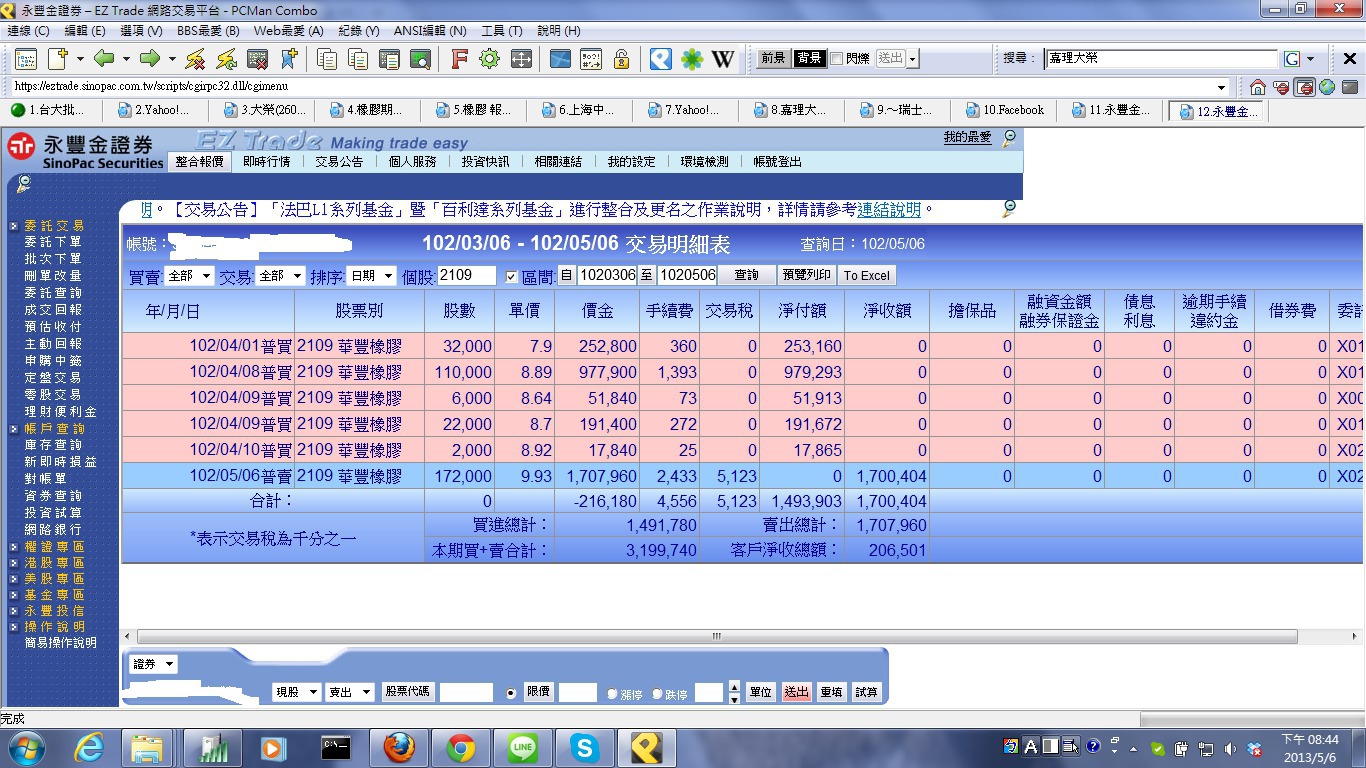Click the green flower icon in toolbar

click(692, 59)
